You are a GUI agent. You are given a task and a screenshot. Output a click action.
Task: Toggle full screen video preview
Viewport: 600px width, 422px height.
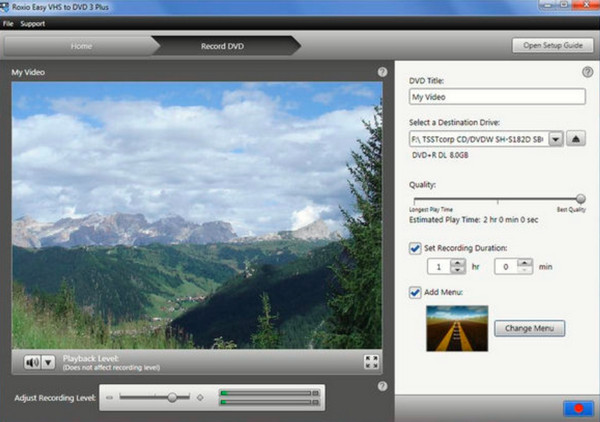(371, 362)
